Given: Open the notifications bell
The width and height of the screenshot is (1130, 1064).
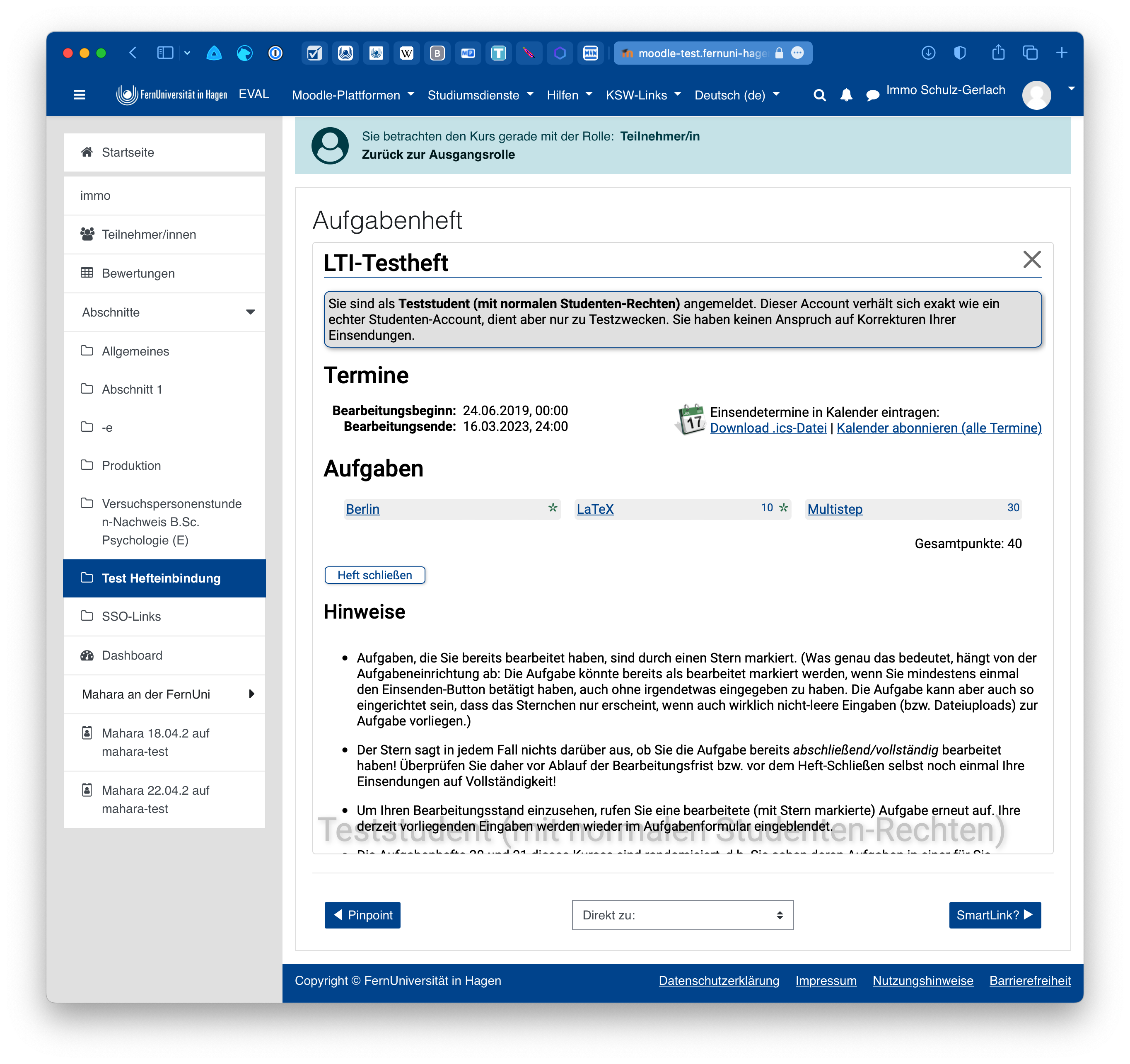Looking at the screenshot, I should pyautogui.click(x=846, y=95).
